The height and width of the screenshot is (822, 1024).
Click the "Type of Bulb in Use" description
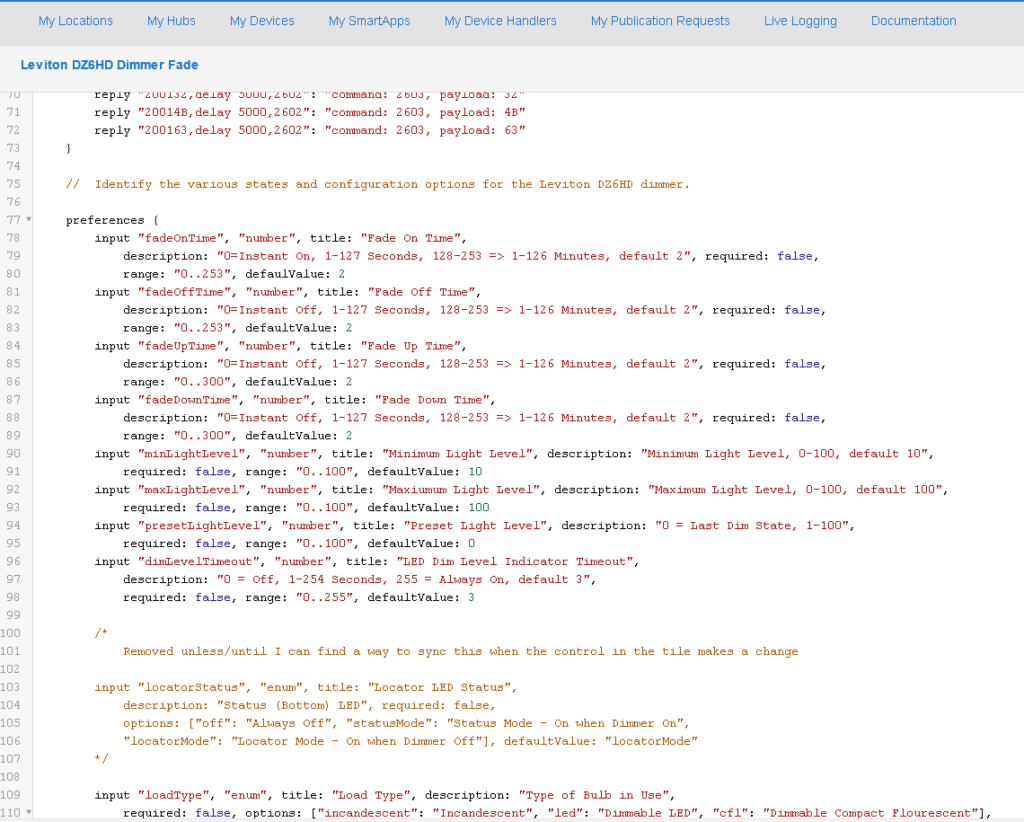coord(594,795)
